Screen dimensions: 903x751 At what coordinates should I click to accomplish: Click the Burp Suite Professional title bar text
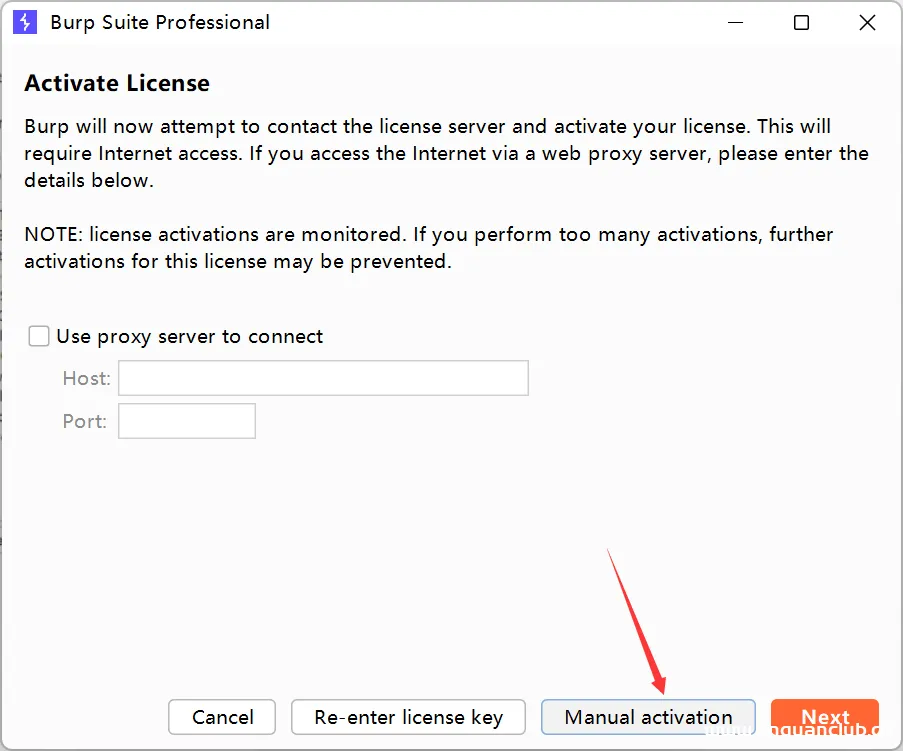pyautogui.click(x=159, y=22)
